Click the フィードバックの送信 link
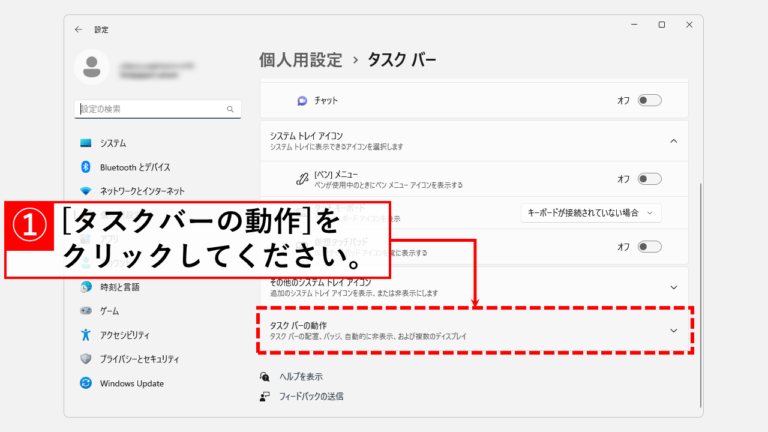The width and height of the screenshot is (768, 432). click(311, 396)
